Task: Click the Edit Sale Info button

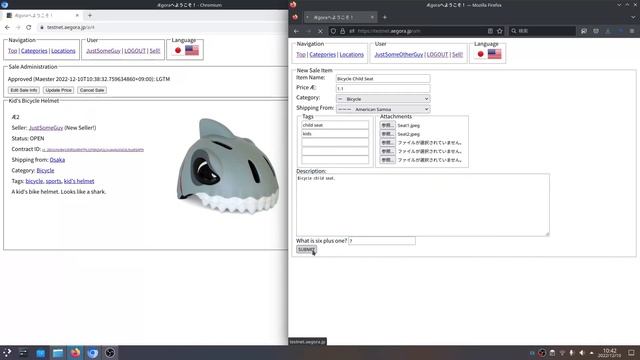Action: point(24,90)
